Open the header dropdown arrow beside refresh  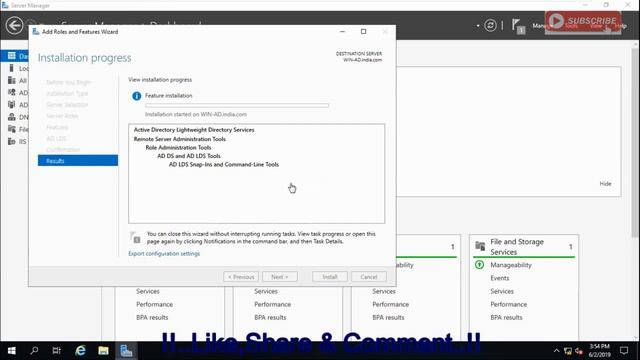click(x=478, y=26)
